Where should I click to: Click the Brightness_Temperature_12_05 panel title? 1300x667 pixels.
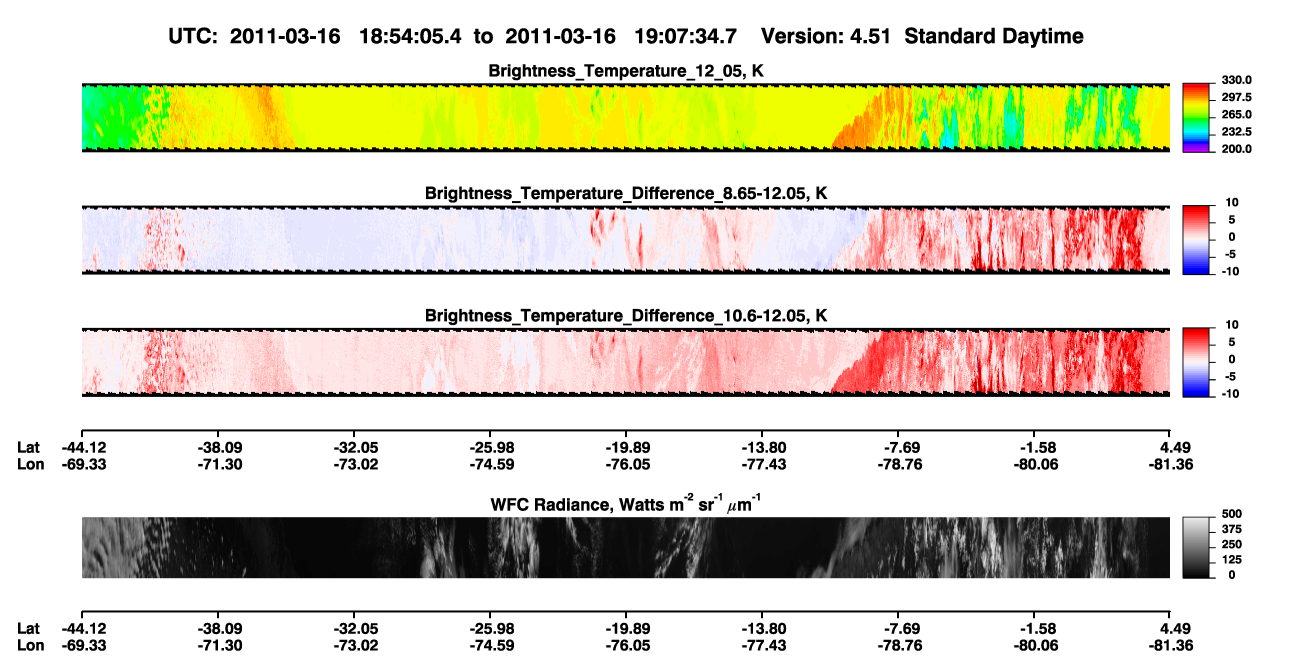[626, 71]
